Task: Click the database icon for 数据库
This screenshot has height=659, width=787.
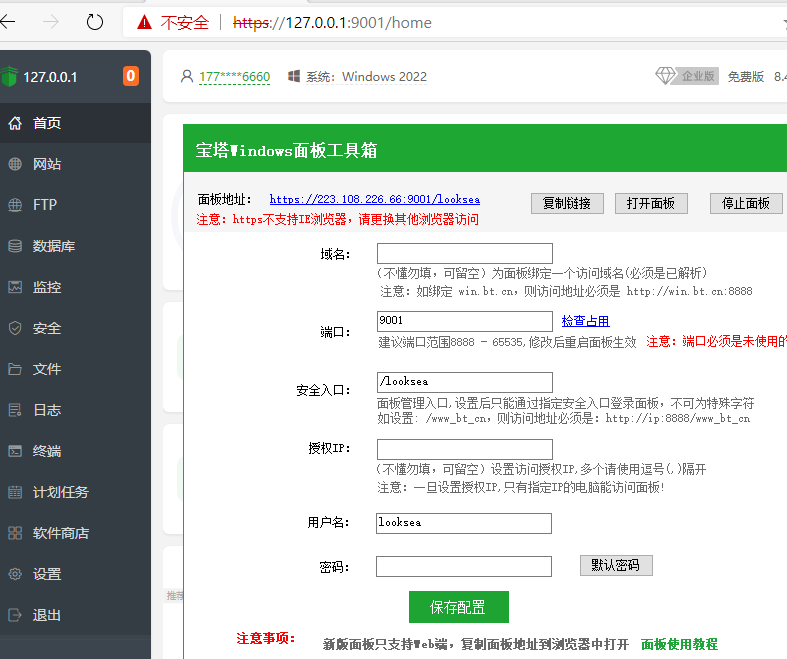Action: click(15, 246)
